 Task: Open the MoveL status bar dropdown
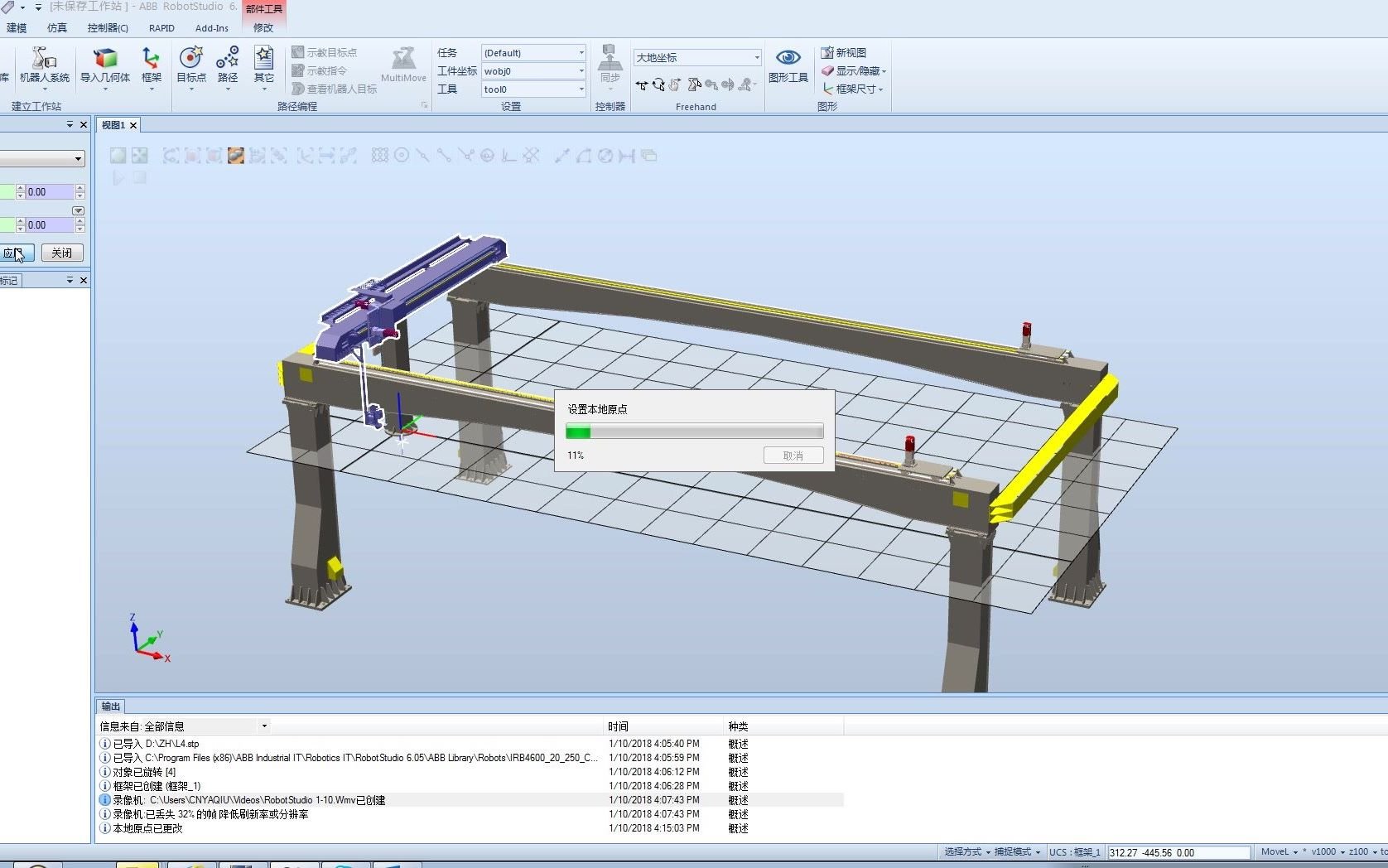pos(1279,851)
